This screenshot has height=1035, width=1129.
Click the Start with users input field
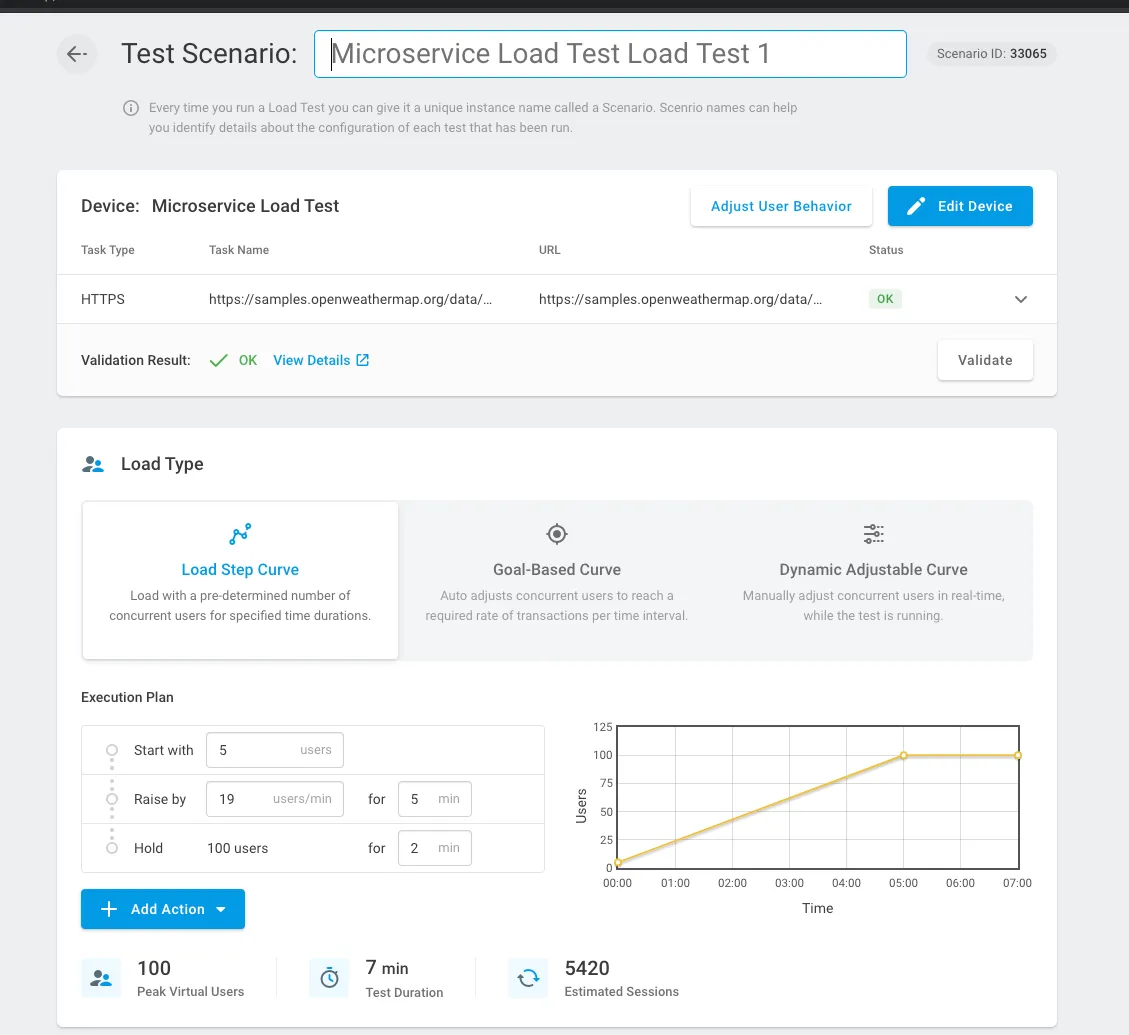pyautogui.click(x=274, y=750)
